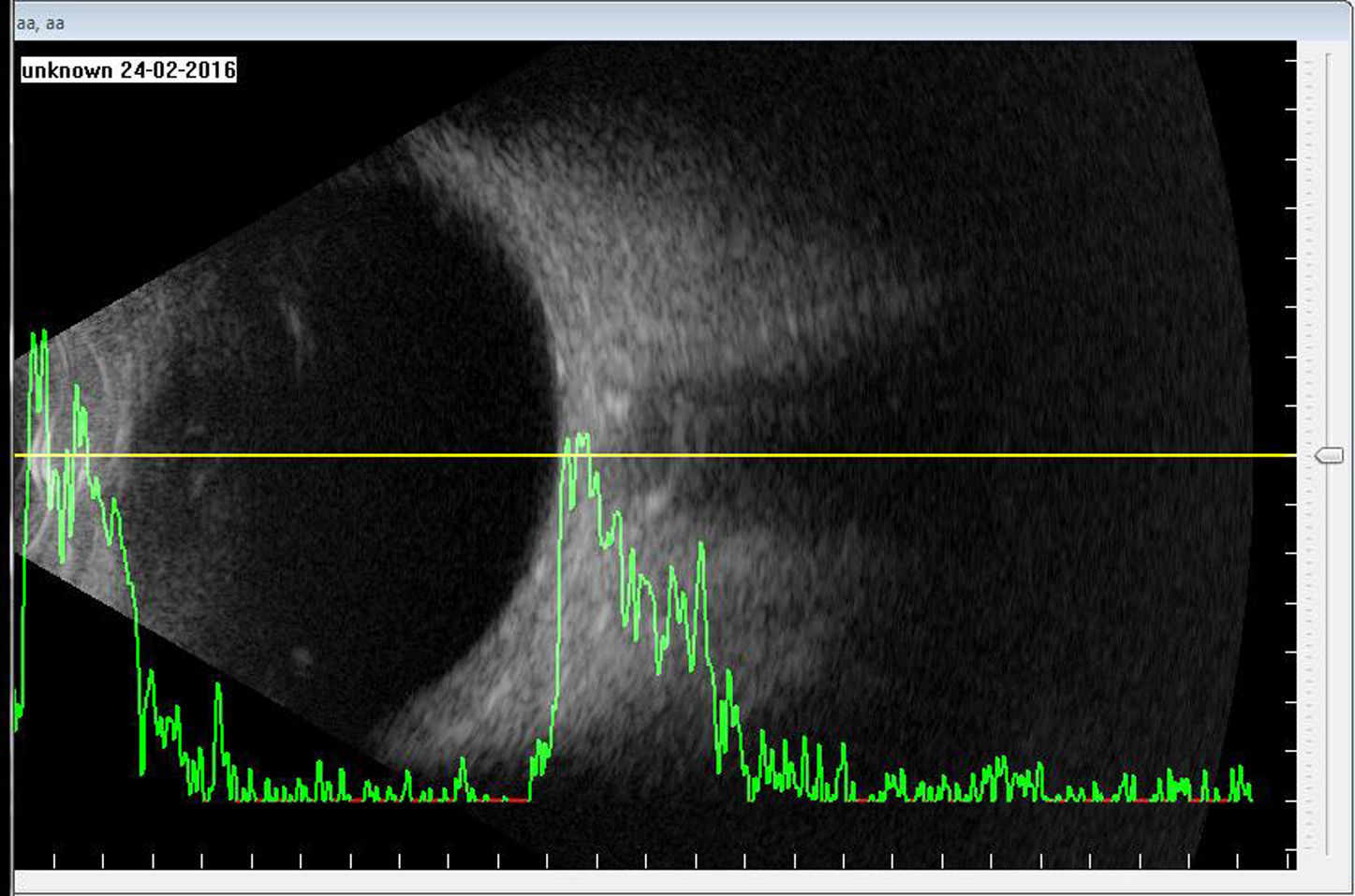Click the bottommost tick on the right ruler
Image resolution: width=1355 pixels, height=896 pixels.
click(1290, 850)
